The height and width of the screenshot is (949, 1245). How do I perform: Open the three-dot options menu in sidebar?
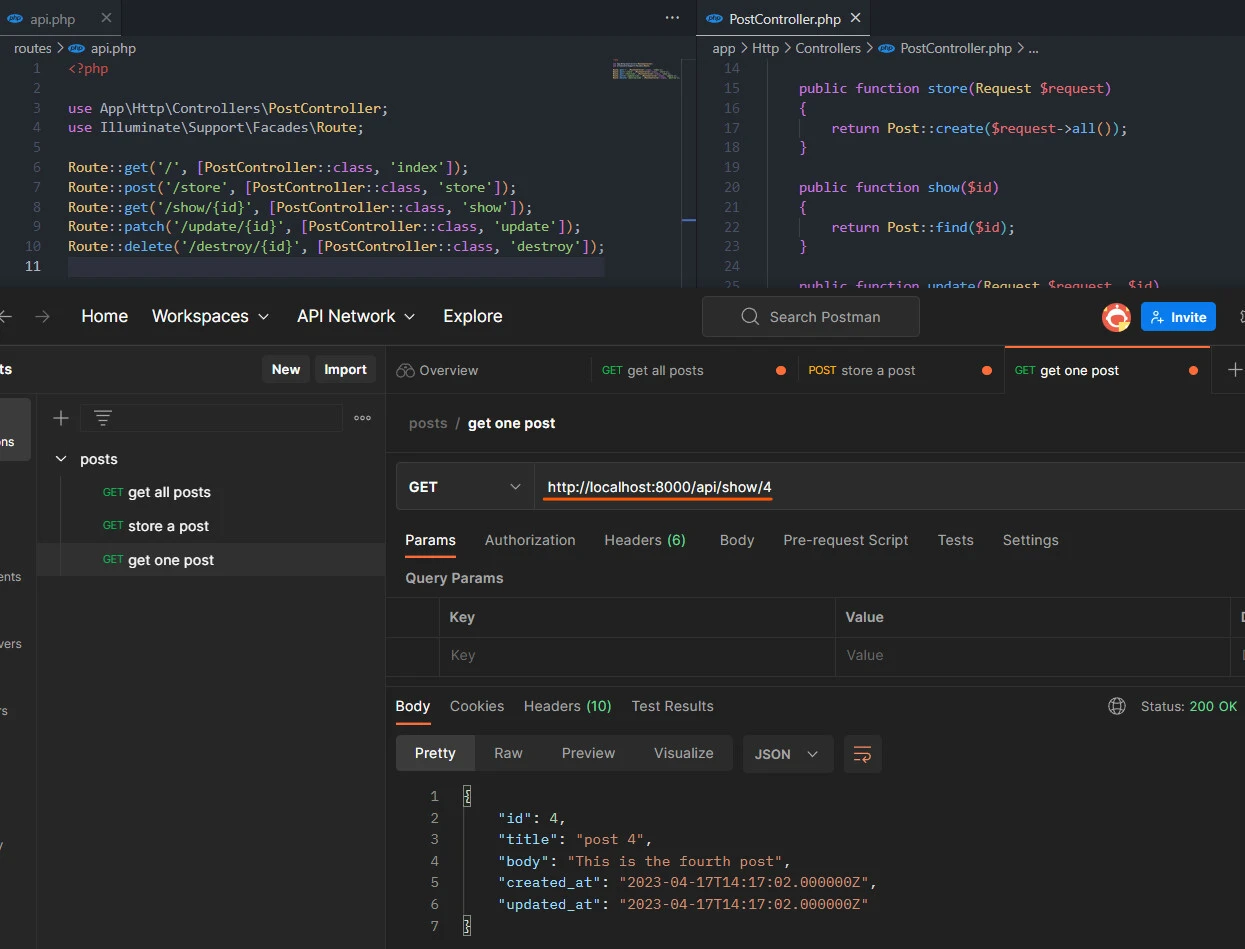(362, 418)
